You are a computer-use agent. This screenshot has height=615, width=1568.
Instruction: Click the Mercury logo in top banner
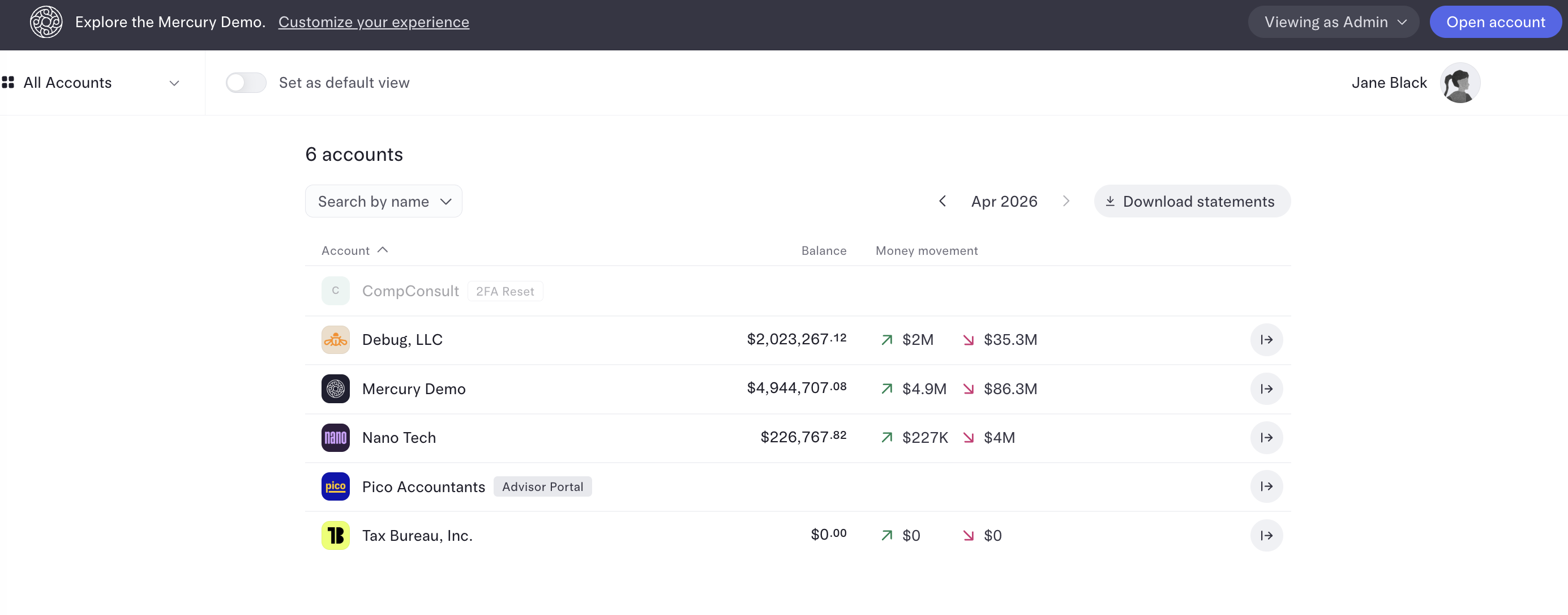tap(46, 22)
